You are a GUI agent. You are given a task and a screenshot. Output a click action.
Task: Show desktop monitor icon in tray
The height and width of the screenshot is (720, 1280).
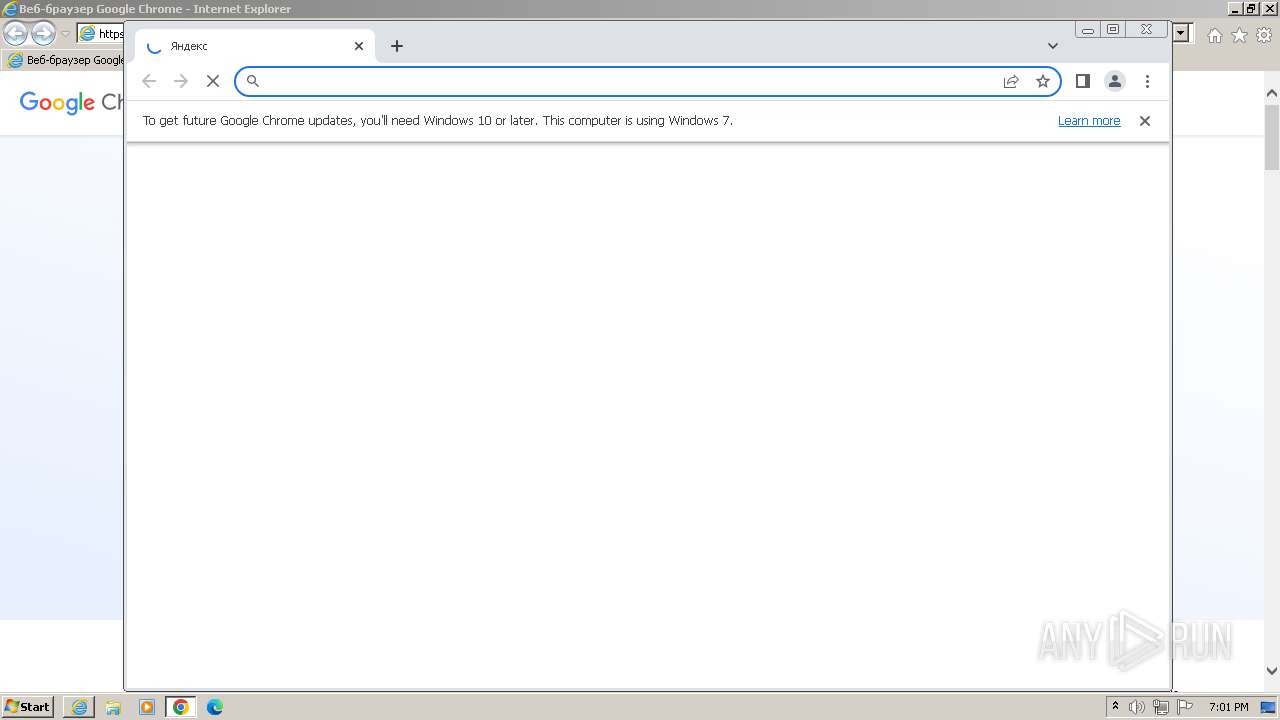(1268, 707)
